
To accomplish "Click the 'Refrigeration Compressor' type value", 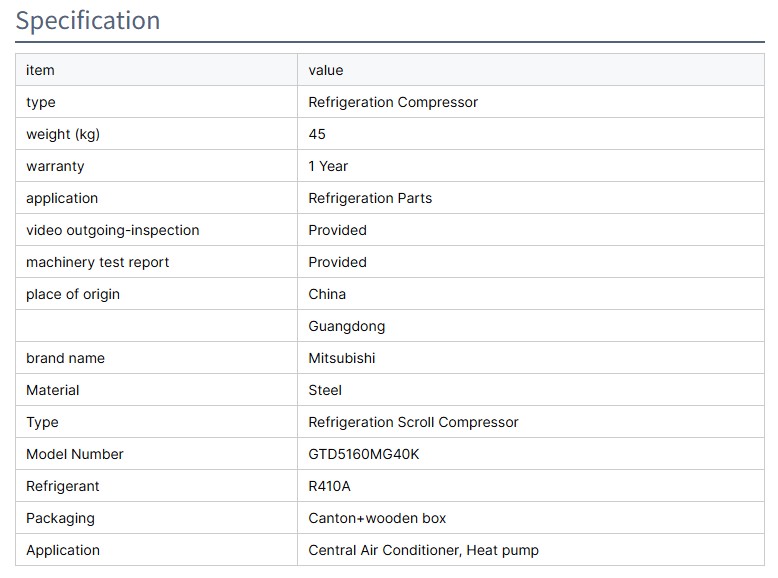I will (393, 102).
